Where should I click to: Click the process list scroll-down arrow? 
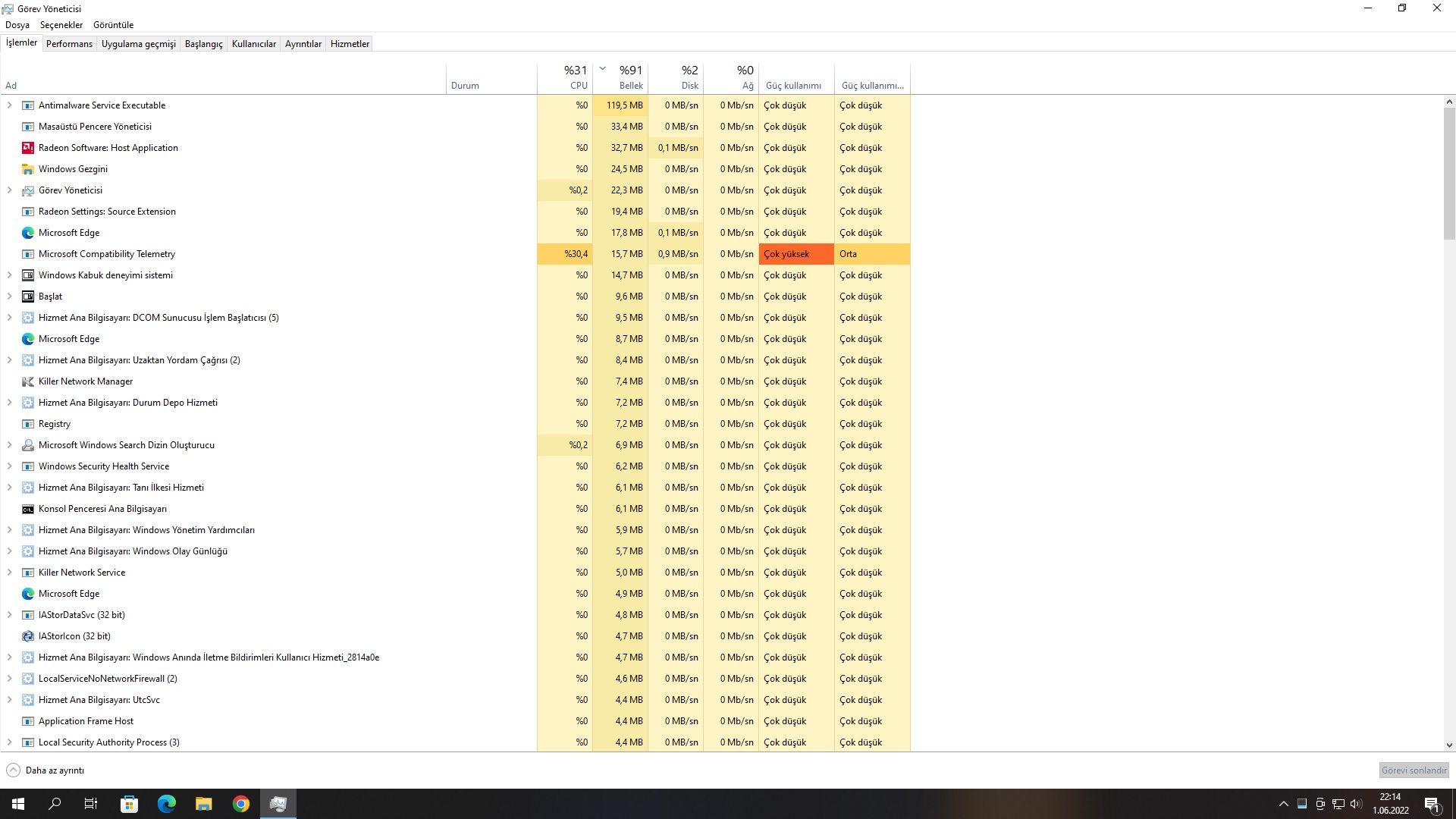(1449, 745)
